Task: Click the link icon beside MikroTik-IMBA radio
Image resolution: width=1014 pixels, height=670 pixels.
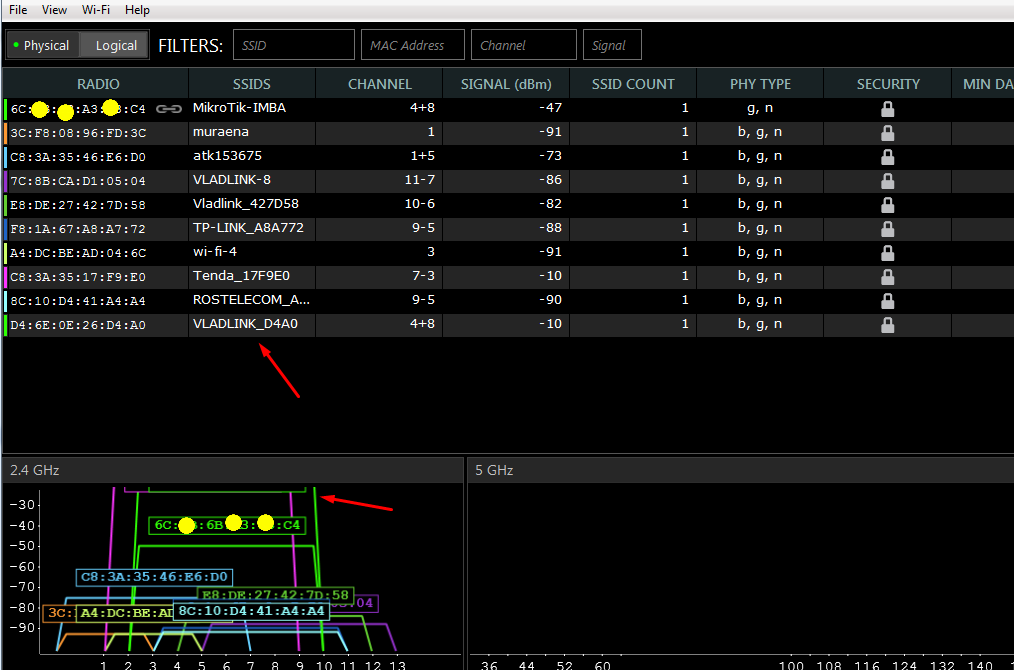Action: 169,109
